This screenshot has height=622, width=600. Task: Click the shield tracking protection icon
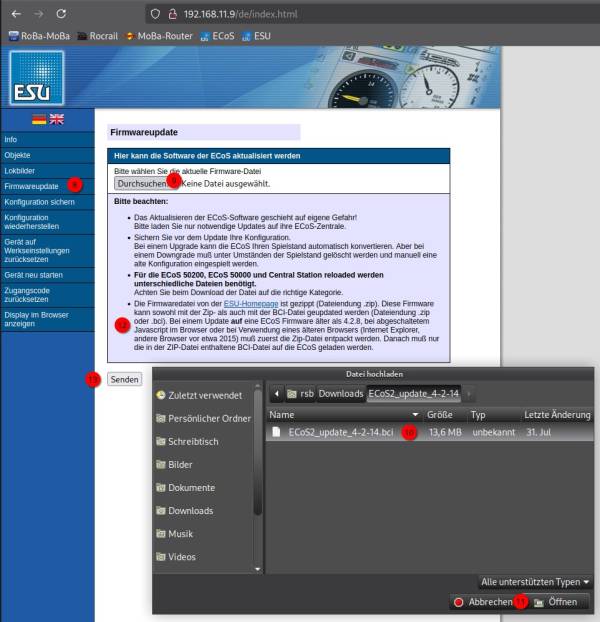(155, 14)
